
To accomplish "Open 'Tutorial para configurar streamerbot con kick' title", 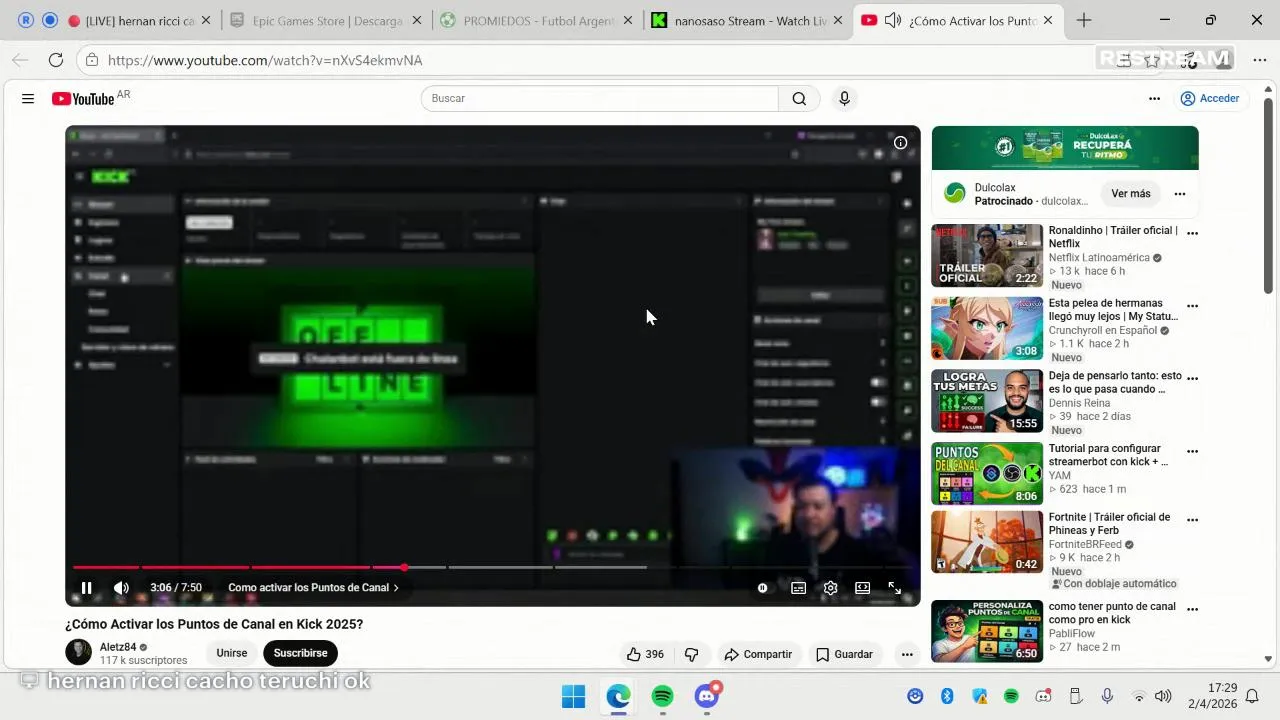I will pyautogui.click(x=1108, y=455).
